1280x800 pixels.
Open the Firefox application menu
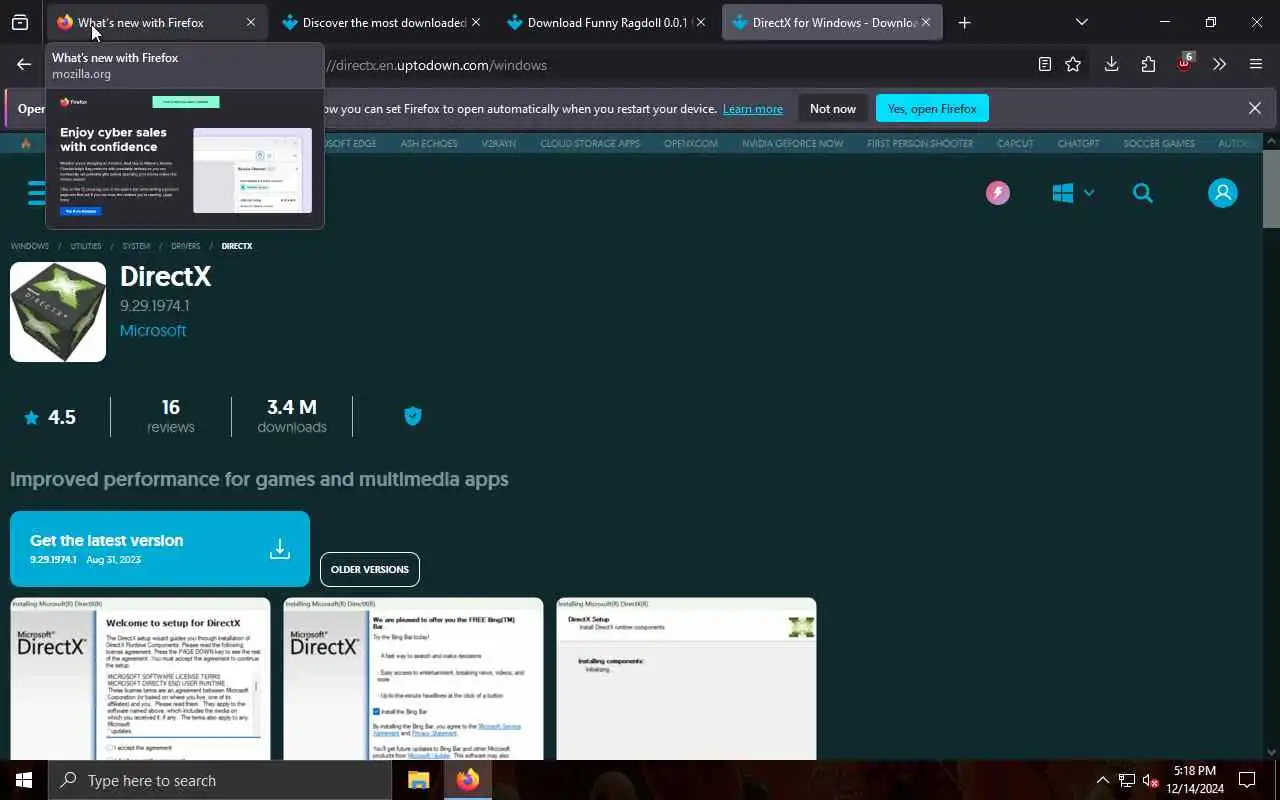point(1256,64)
